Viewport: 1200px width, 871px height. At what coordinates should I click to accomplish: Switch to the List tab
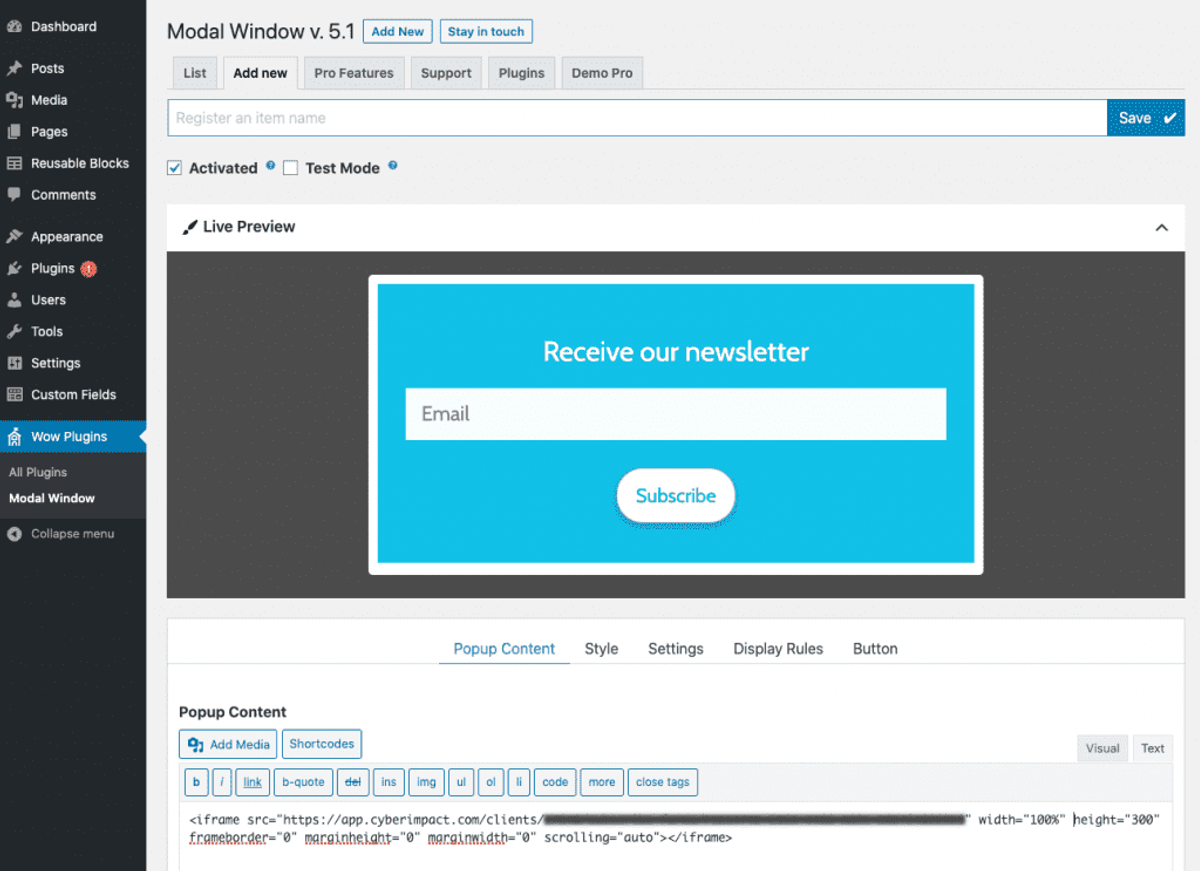[195, 73]
